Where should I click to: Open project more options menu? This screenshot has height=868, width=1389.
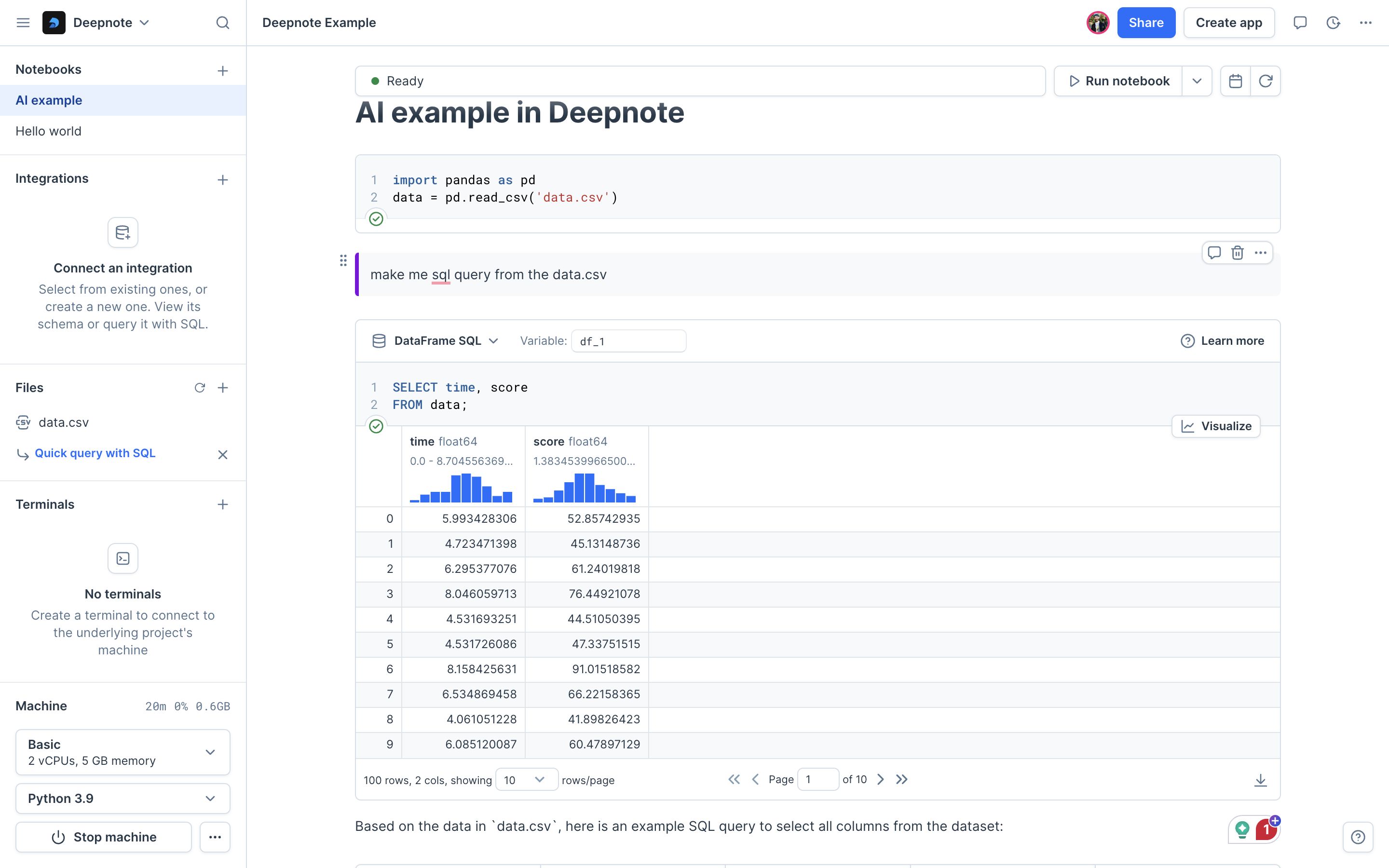(x=1365, y=22)
